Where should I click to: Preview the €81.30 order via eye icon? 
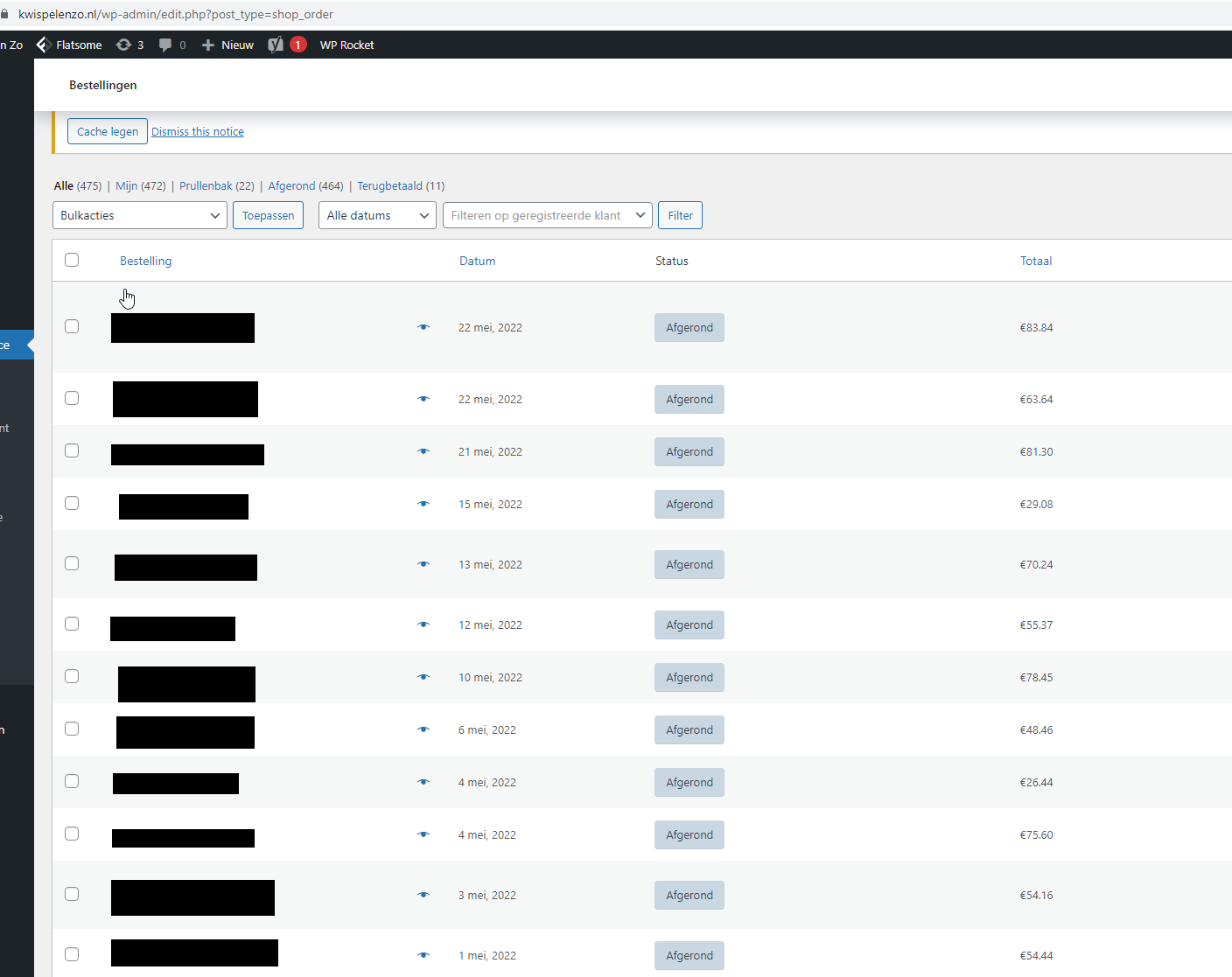(423, 451)
